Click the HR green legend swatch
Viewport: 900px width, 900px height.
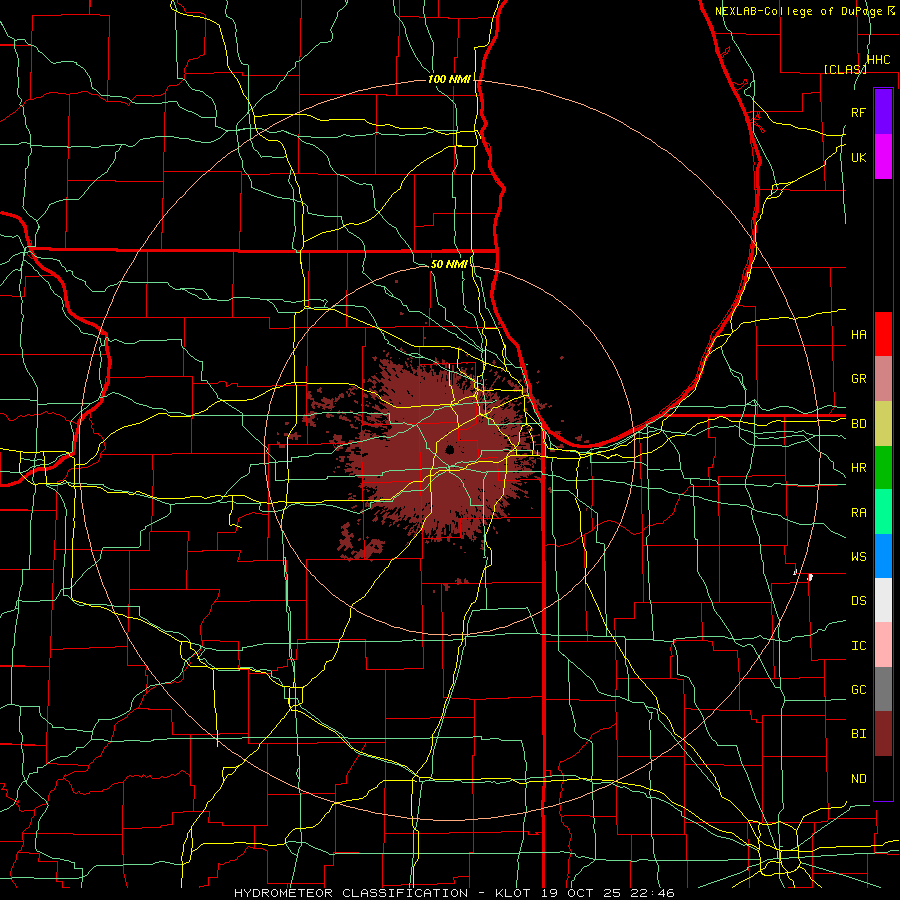coord(883,468)
